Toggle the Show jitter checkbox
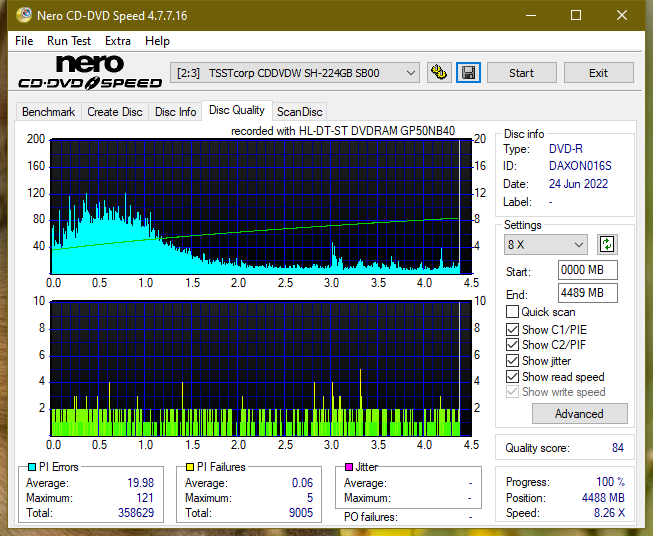This screenshot has height=536, width=653. tap(512, 361)
